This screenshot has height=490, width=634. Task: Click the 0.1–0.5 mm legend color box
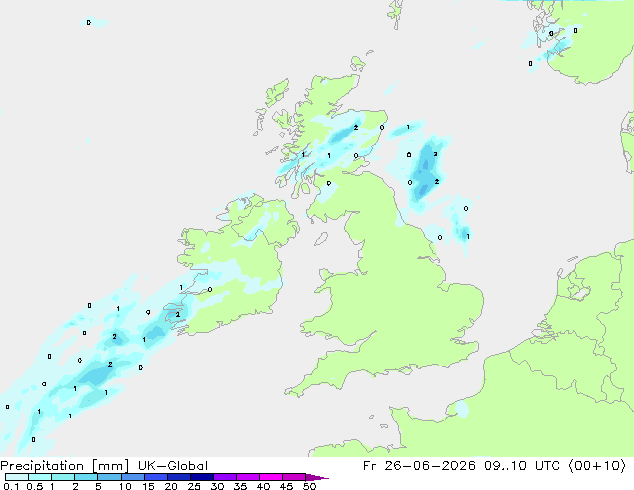click(17, 477)
